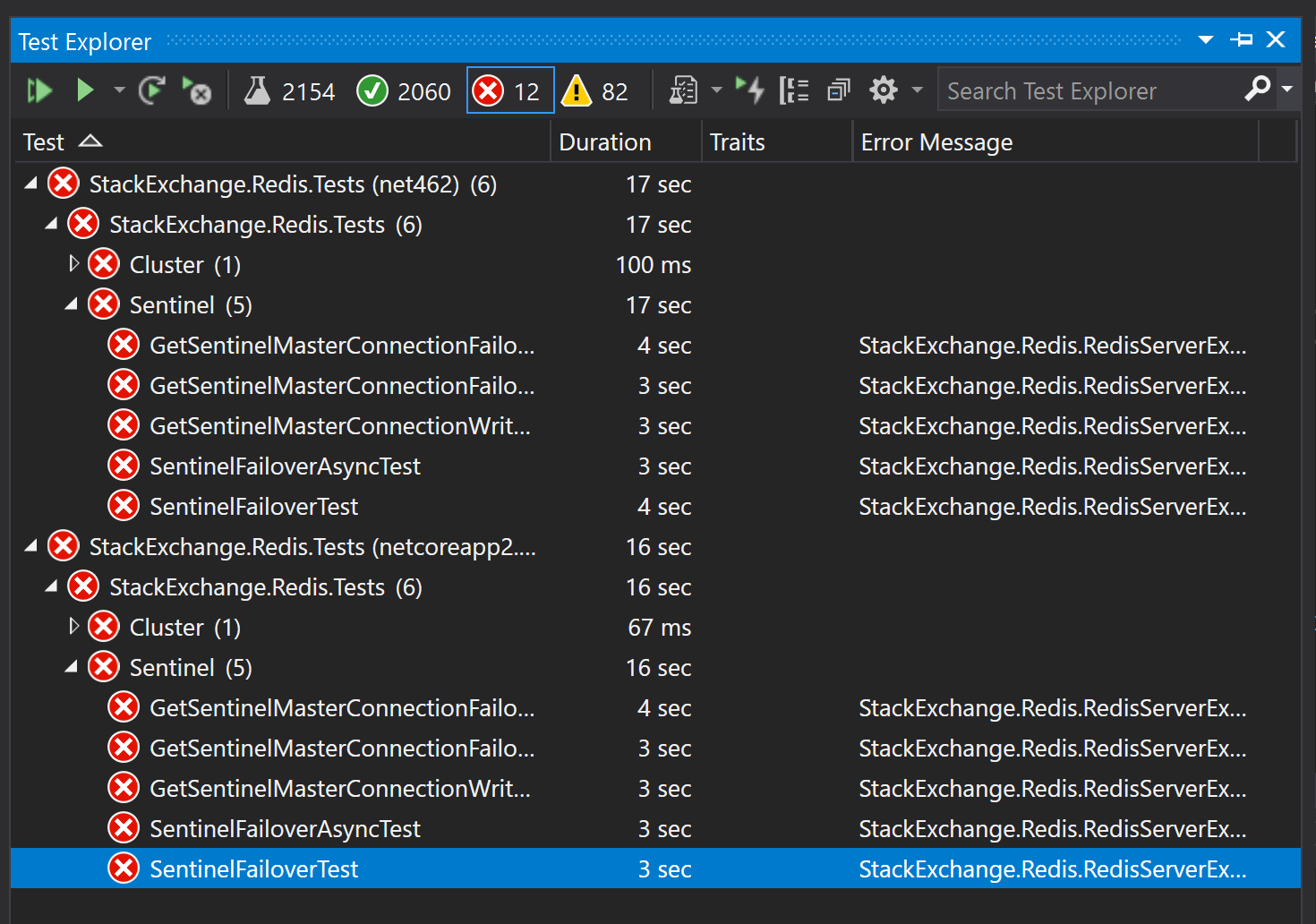Select GetSentinelMasterConnectionWrit... test under netcoreapp2
1316x924 pixels.
coord(655,789)
